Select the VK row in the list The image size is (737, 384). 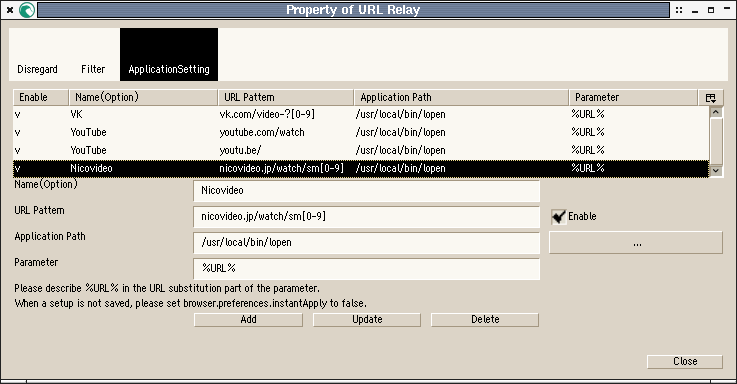361,114
